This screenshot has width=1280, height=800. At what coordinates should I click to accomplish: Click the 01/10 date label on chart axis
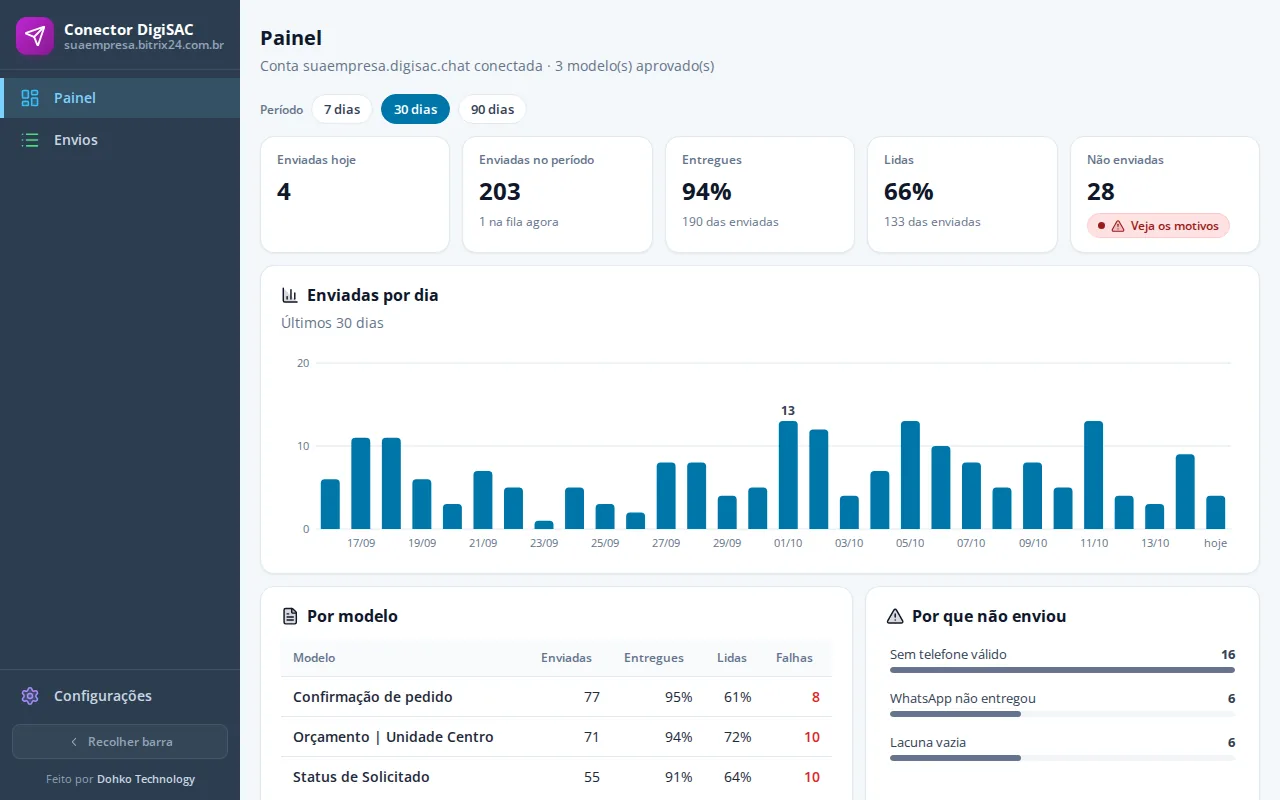point(788,543)
